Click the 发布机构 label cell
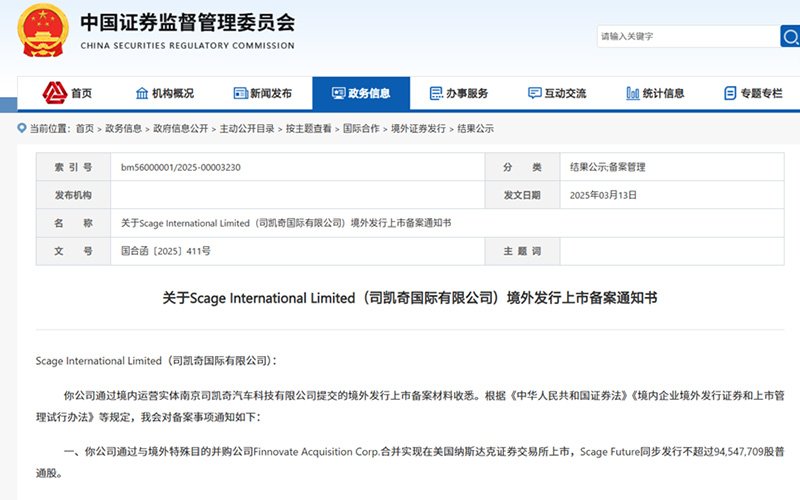Screen dimensions: 800x500 point(73,195)
